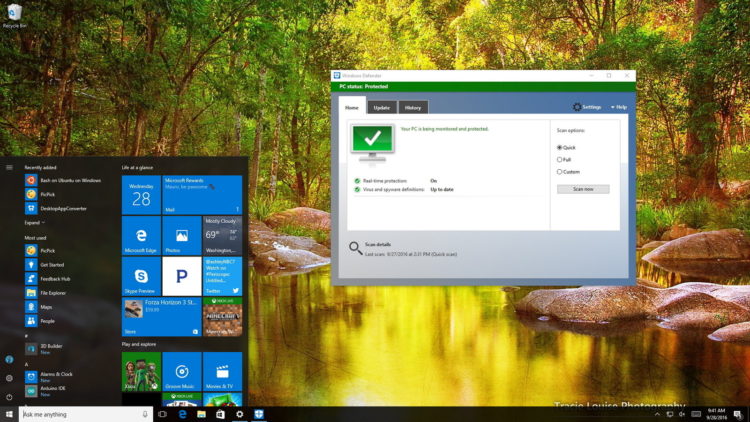Viewport: 750px width, 422px height.
Task: Click Task View icon on taskbar
Action: pos(162,414)
